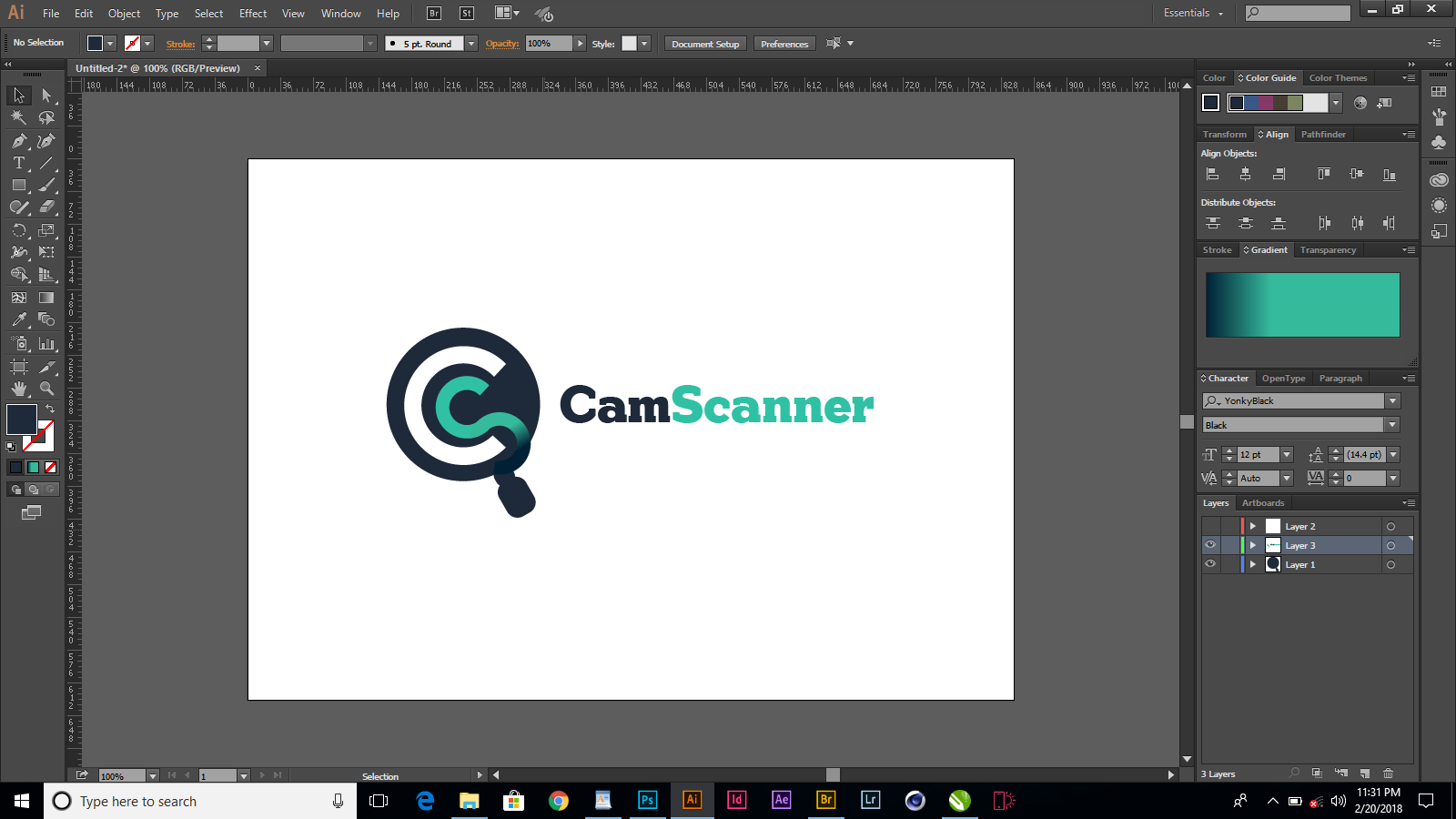
Task: Click Horizontal Align Center in Align panel
Action: click(1245, 174)
